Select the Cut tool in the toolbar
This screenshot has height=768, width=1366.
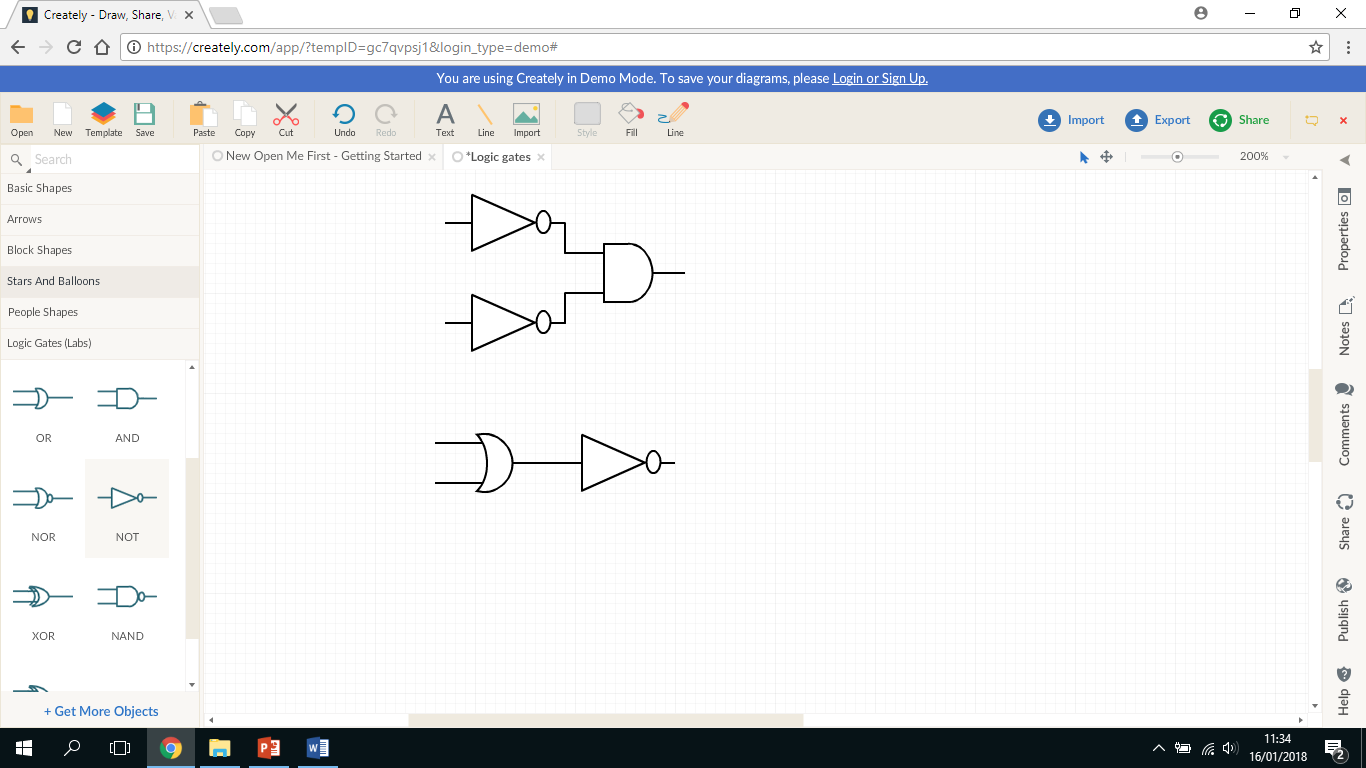coord(286,117)
